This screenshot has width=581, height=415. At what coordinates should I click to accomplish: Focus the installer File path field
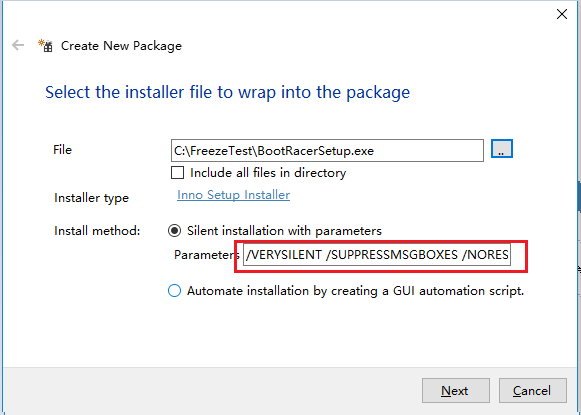pos(327,150)
